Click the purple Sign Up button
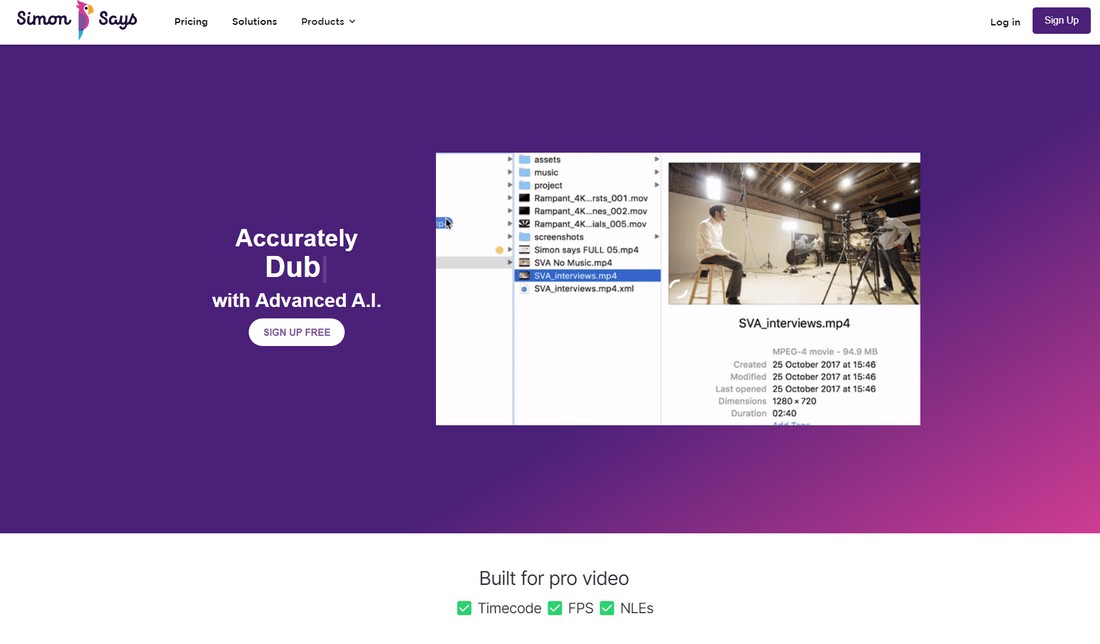Viewport: 1100px width, 644px height. click(1061, 20)
